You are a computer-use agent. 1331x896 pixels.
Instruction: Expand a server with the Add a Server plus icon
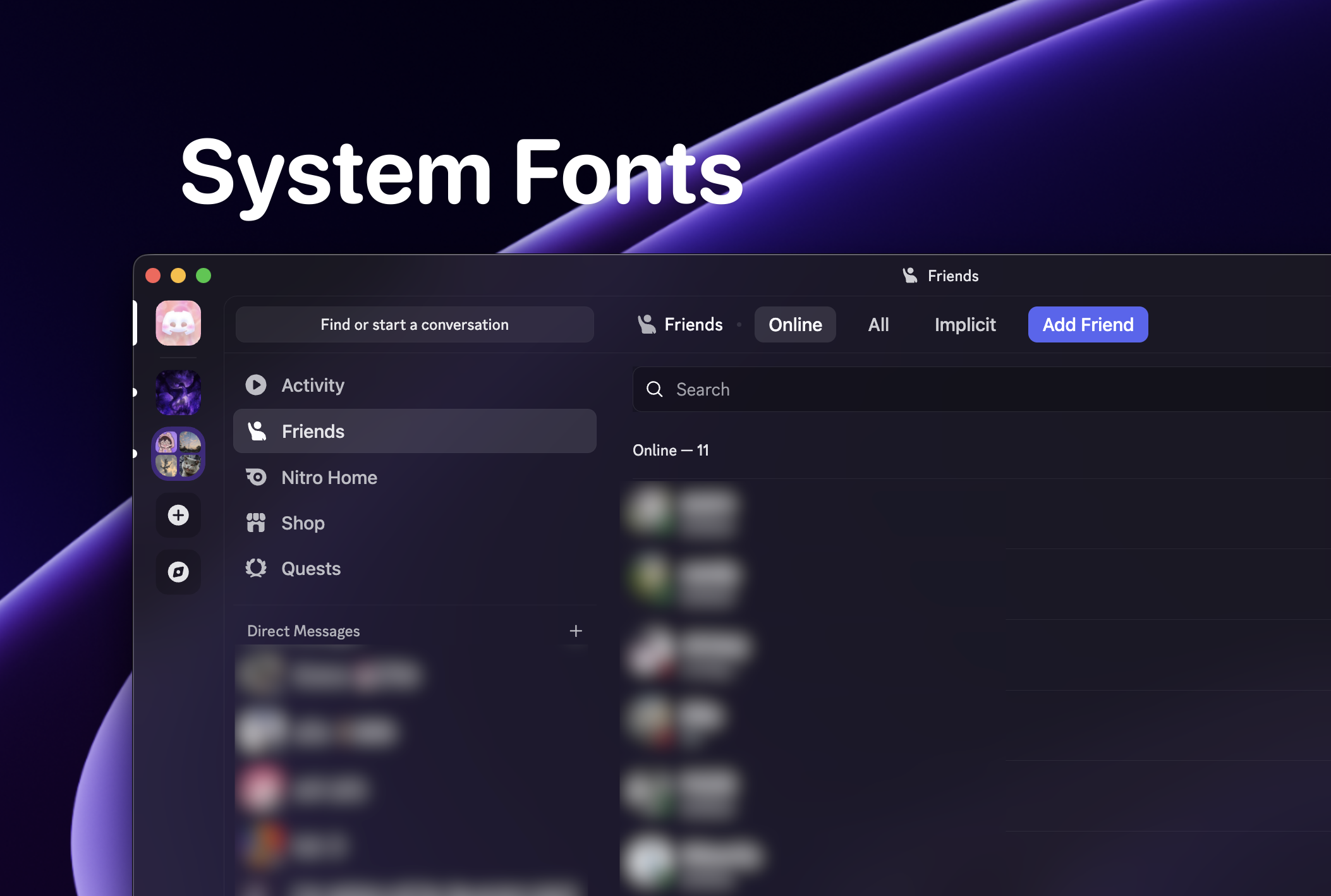pos(179,515)
